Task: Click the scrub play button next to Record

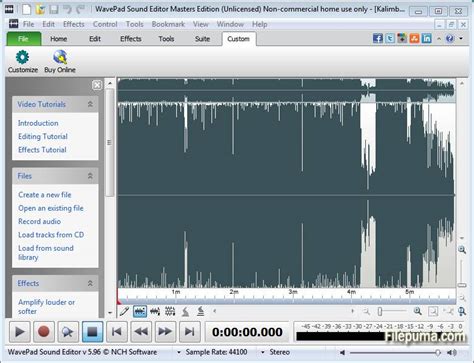Action: click(x=68, y=332)
